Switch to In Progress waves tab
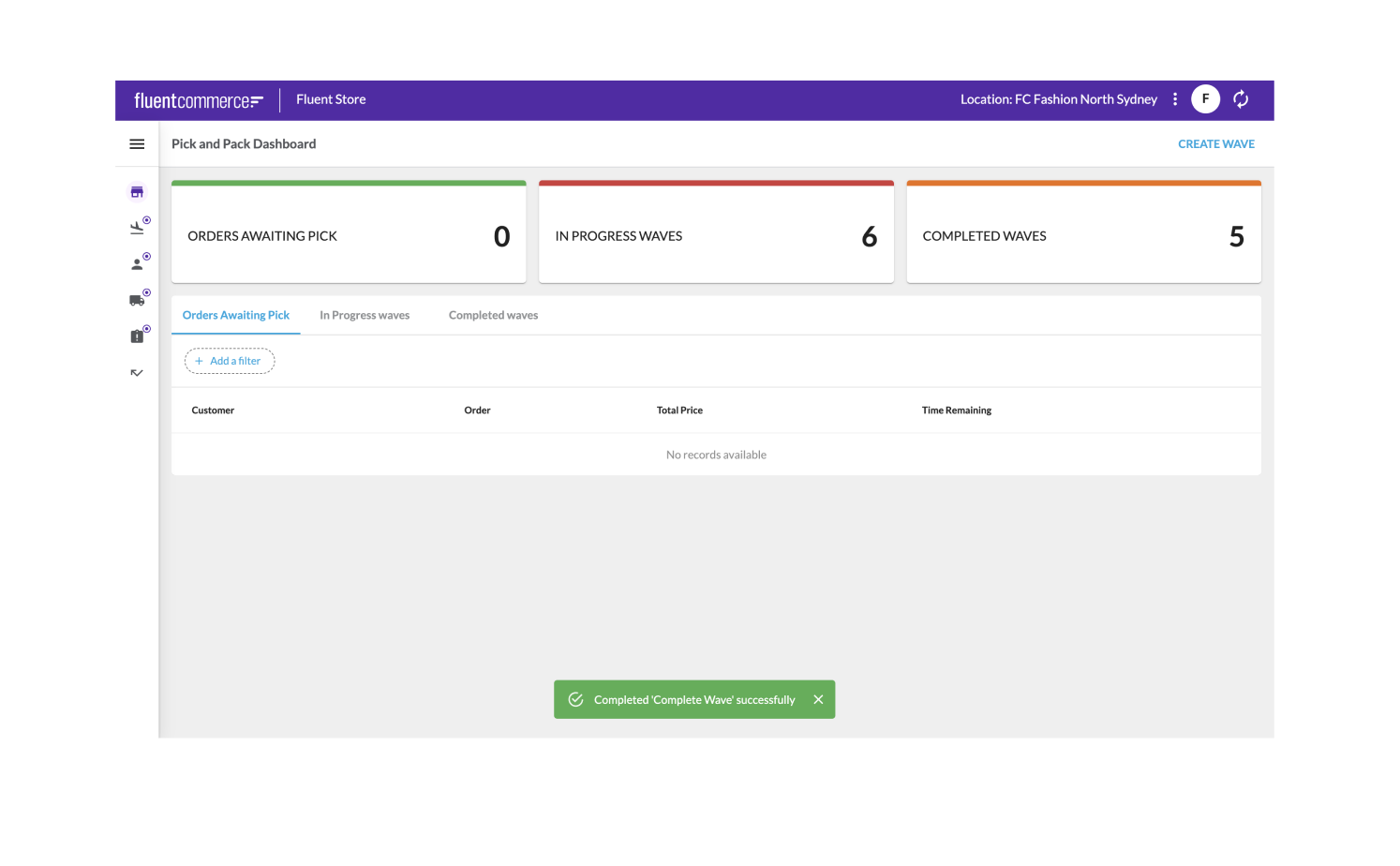The height and width of the screenshot is (866, 1400). coord(365,316)
